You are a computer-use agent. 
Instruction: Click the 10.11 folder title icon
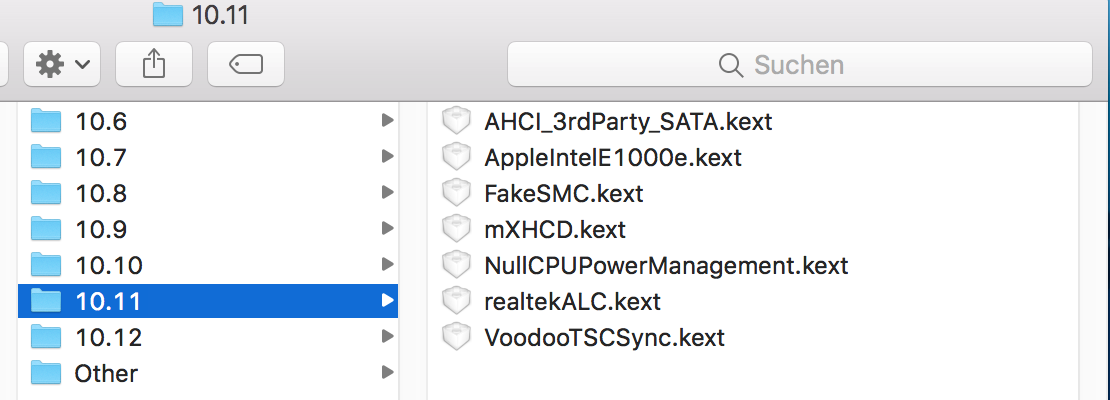169,14
